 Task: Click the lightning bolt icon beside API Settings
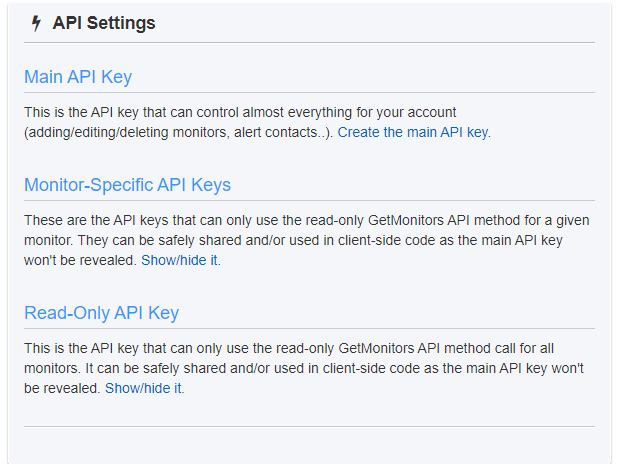(37, 23)
